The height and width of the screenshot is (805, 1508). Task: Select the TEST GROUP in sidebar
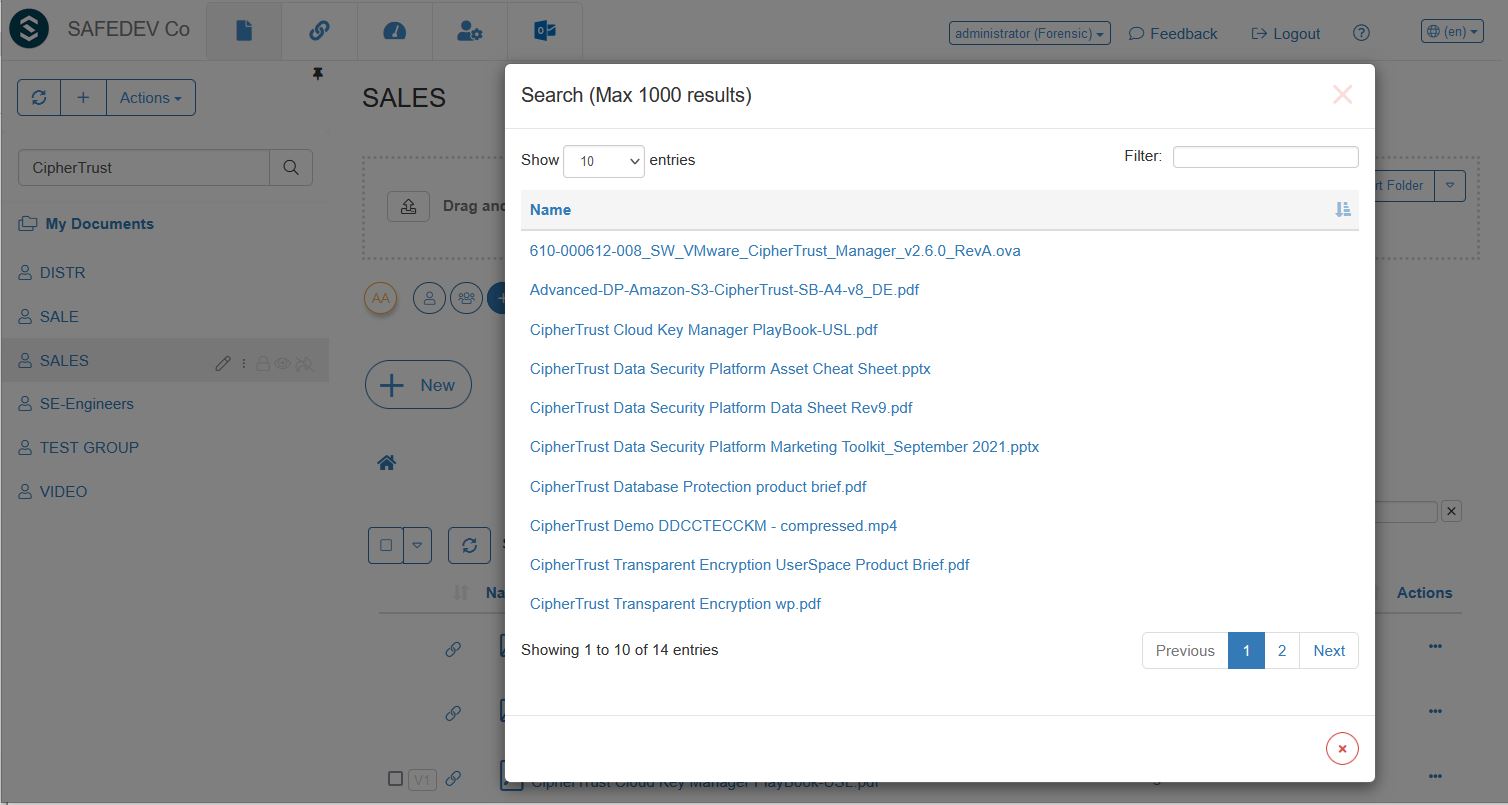click(89, 448)
